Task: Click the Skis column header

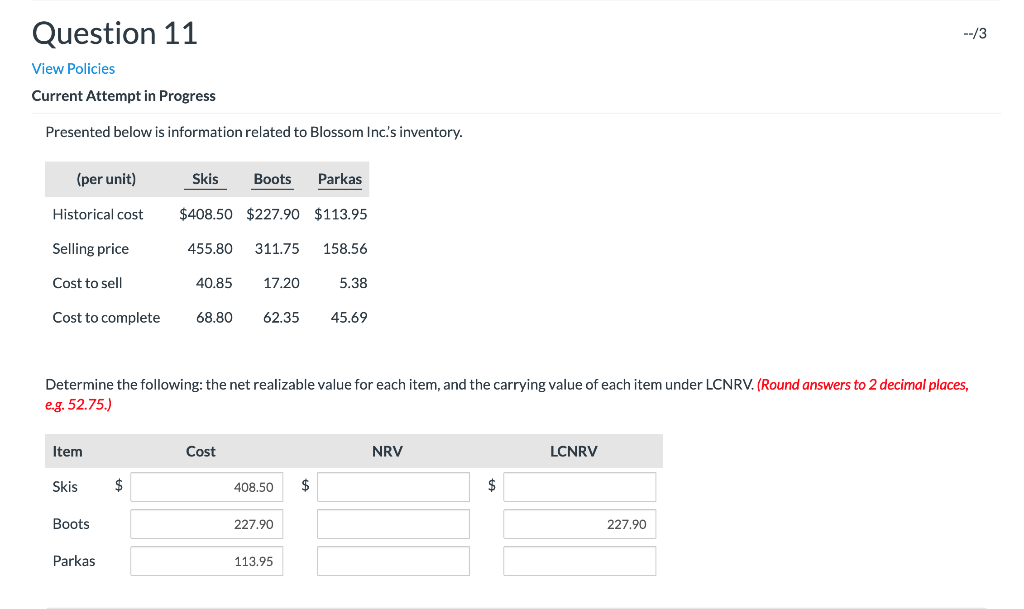Action: pos(204,179)
